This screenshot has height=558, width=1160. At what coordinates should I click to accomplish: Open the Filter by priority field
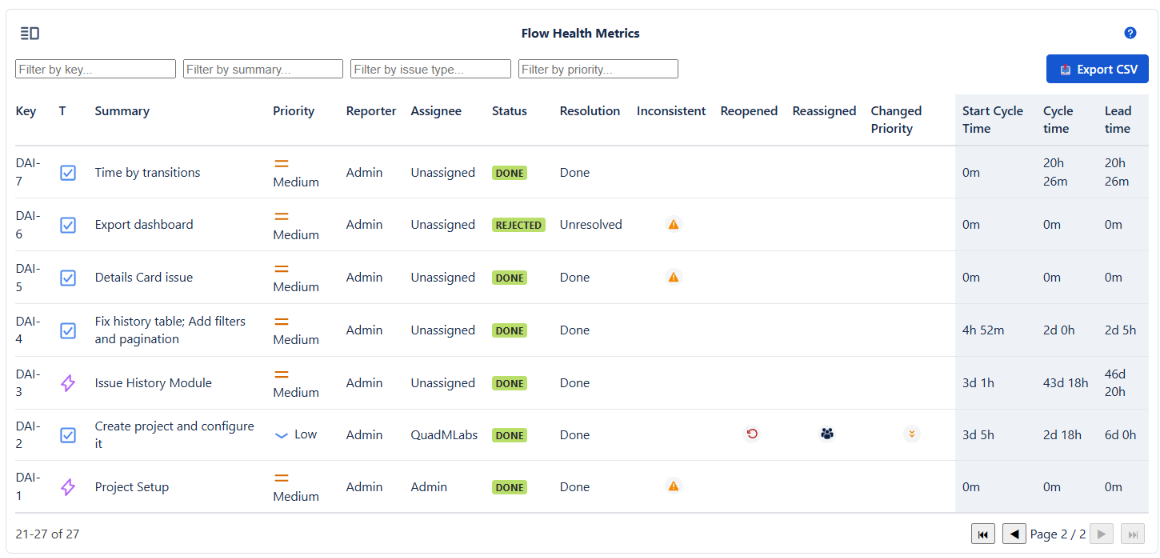tap(598, 69)
